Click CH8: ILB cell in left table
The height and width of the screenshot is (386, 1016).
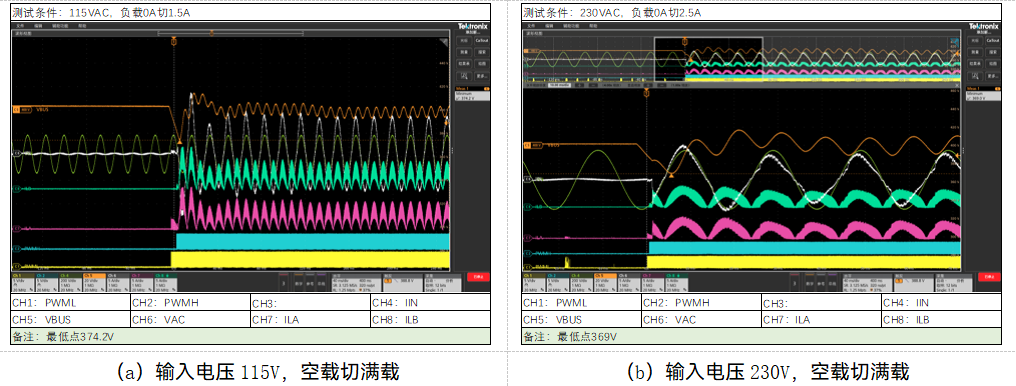pyautogui.click(x=430, y=319)
